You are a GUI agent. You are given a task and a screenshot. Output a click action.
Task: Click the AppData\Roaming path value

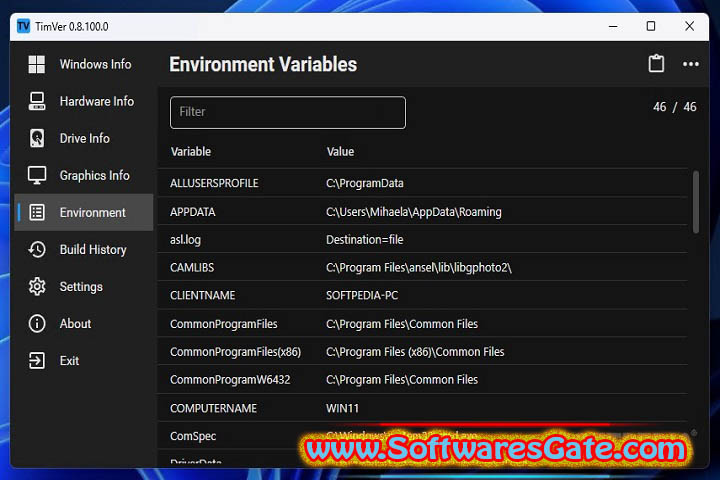click(x=414, y=212)
